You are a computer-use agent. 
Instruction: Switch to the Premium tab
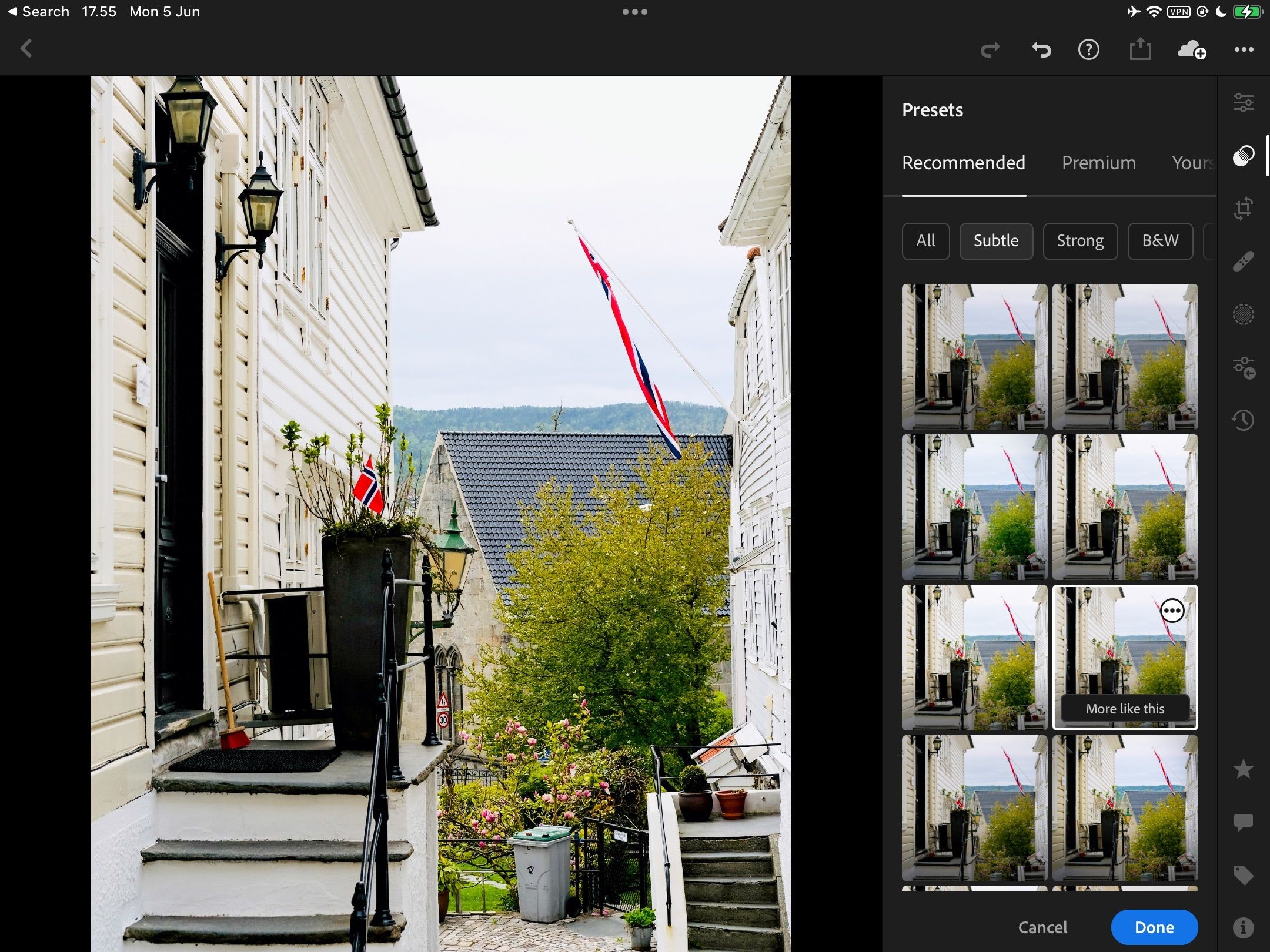1099,163
